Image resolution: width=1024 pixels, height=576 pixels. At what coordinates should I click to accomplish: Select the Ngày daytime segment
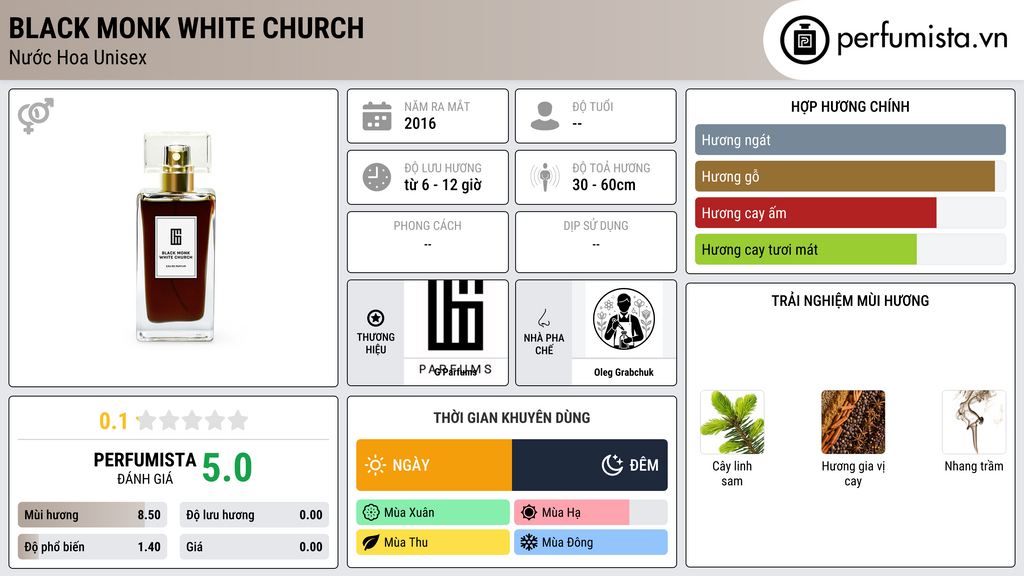click(x=434, y=465)
